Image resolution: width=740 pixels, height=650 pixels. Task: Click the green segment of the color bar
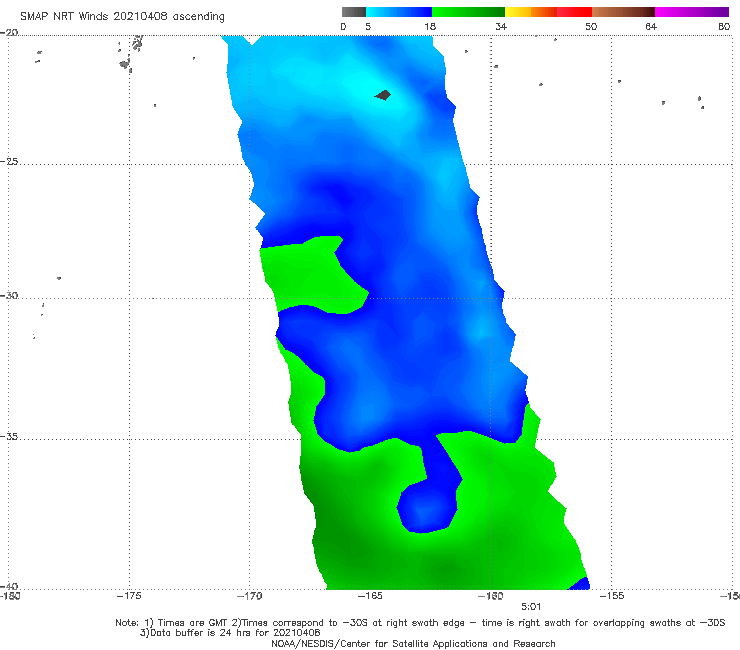[x=469, y=12]
